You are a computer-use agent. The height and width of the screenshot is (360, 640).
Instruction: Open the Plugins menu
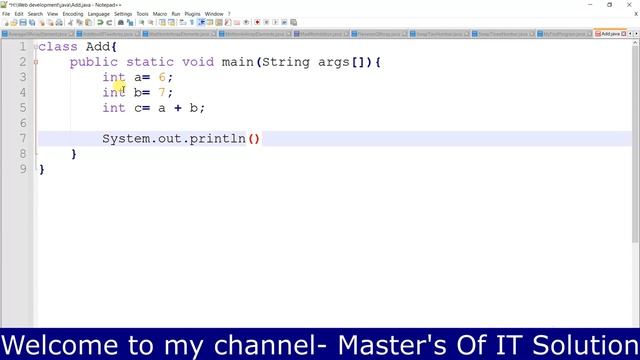pyautogui.click(x=192, y=14)
